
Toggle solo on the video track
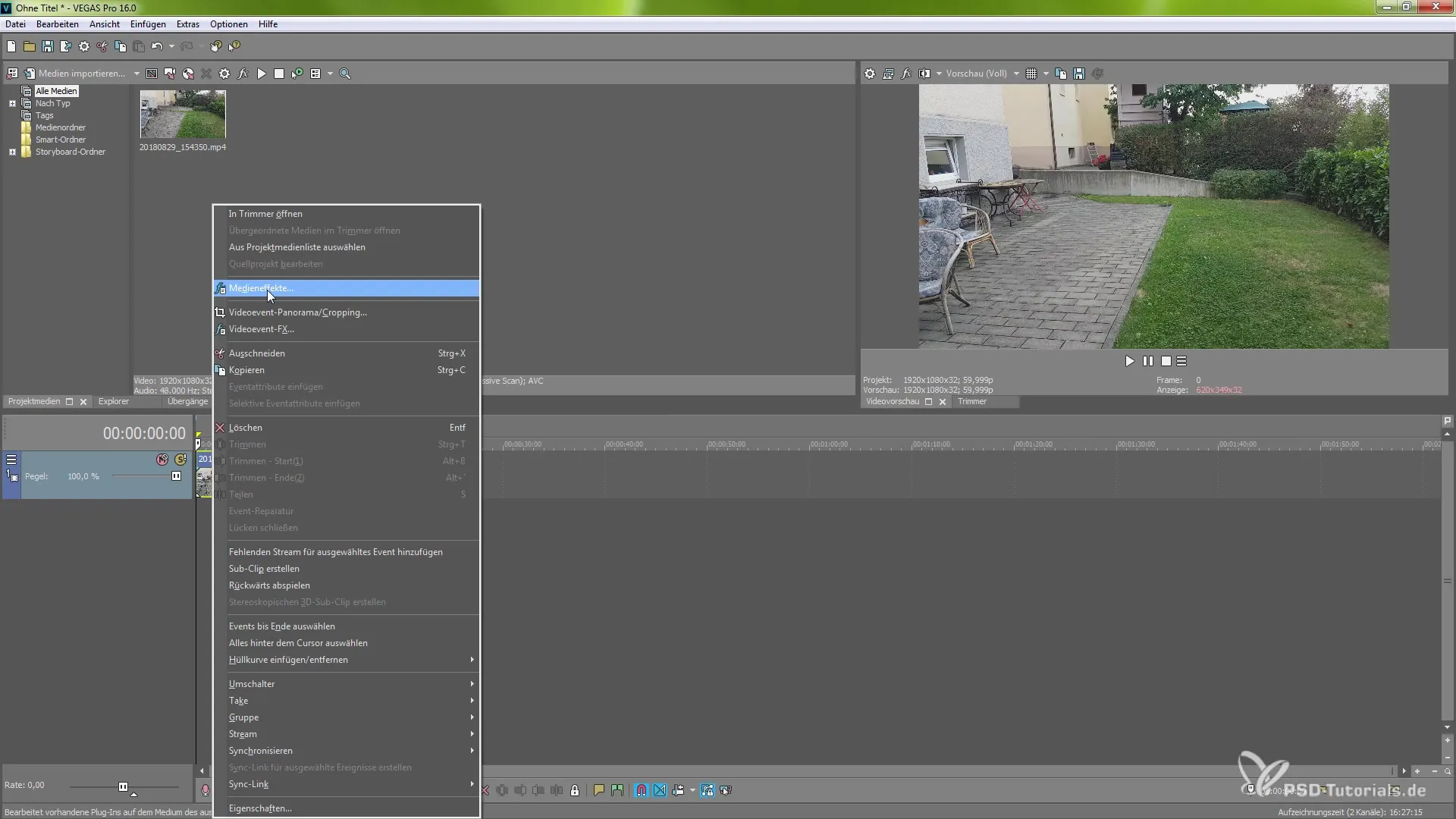180,460
